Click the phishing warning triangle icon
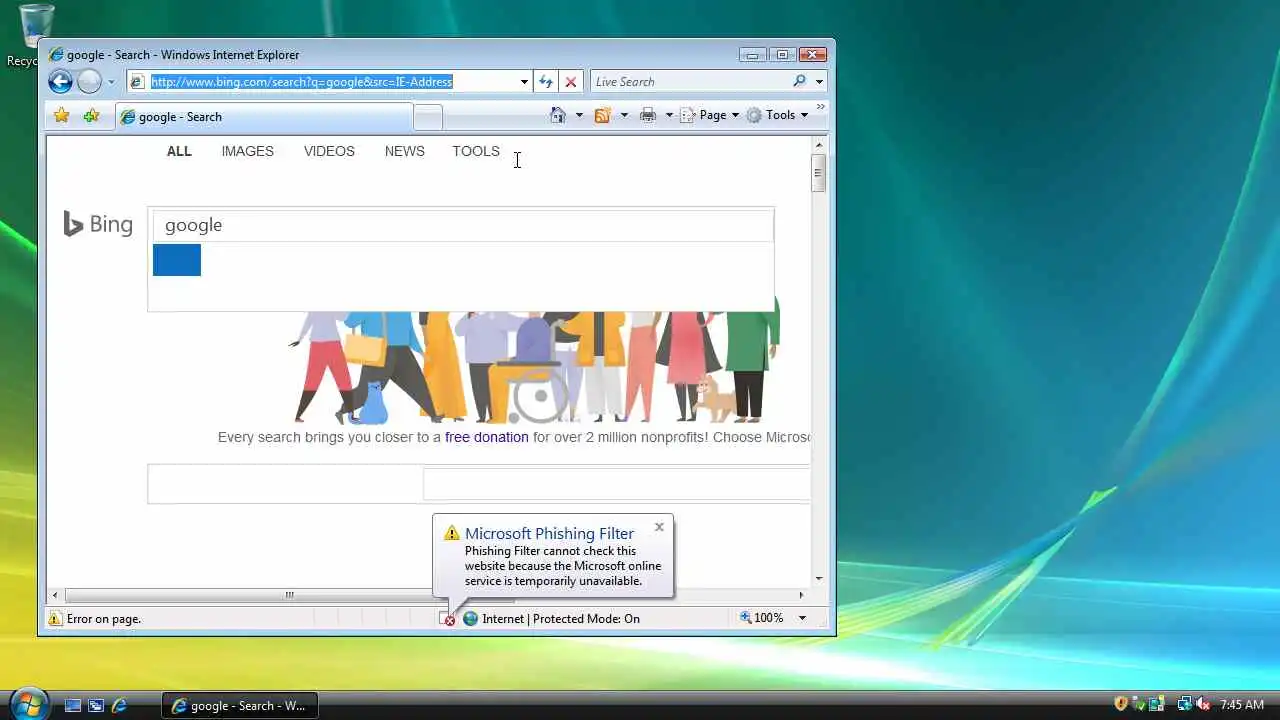The width and height of the screenshot is (1280, 720). [452, 533]
